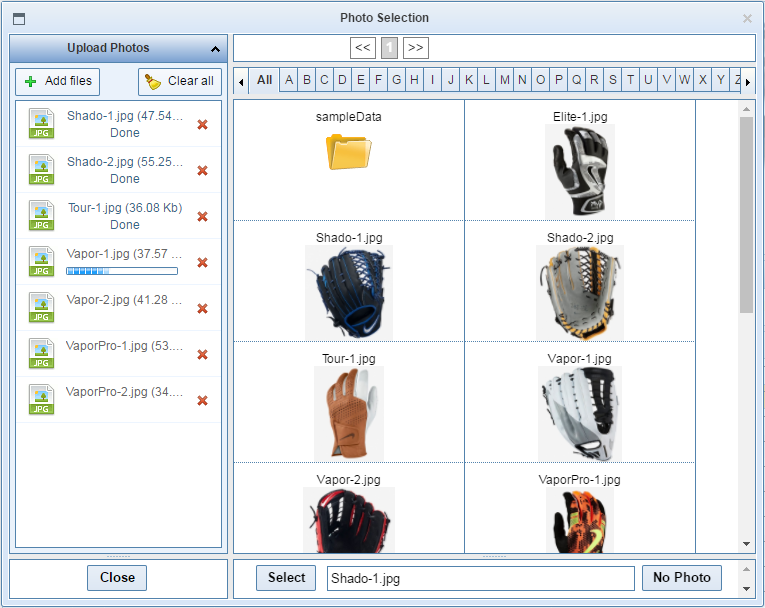The height and width of the screenshot is (608, 765).
Task: Remove Tour-1.jpg using its red X
Action: pyautogui.click(x=202, y=217)
